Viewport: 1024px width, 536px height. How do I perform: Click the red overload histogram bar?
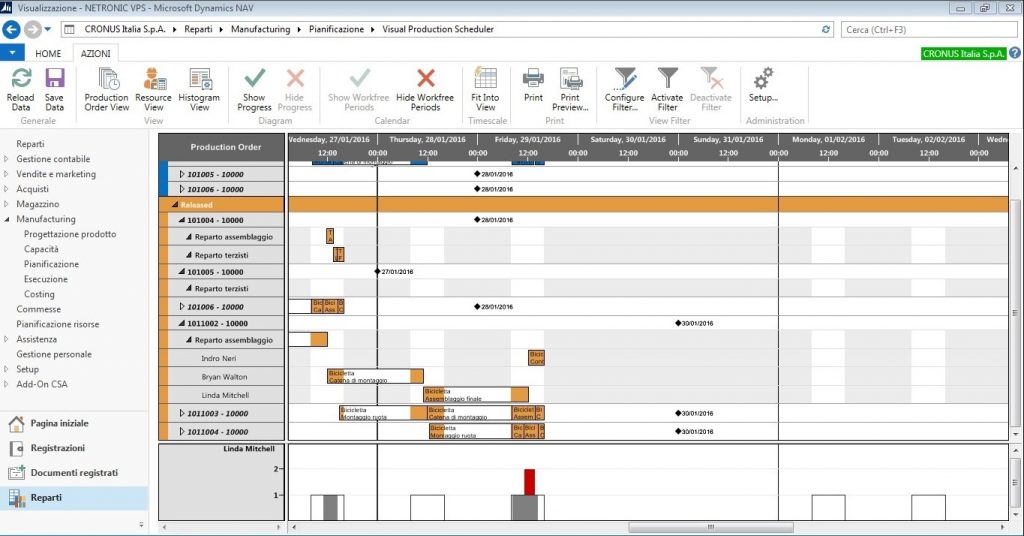530,482
